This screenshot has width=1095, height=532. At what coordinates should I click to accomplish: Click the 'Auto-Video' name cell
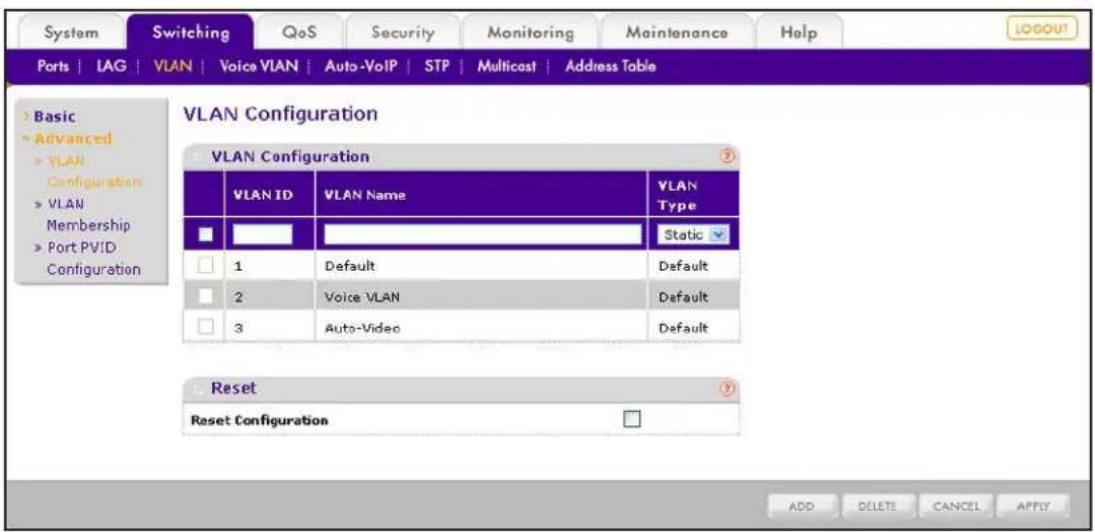point(362,327)
